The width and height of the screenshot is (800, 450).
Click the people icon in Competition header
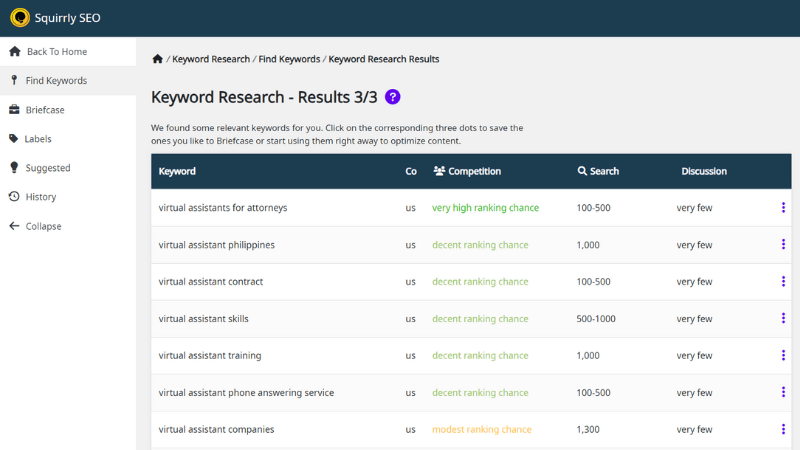pos(439,170)
